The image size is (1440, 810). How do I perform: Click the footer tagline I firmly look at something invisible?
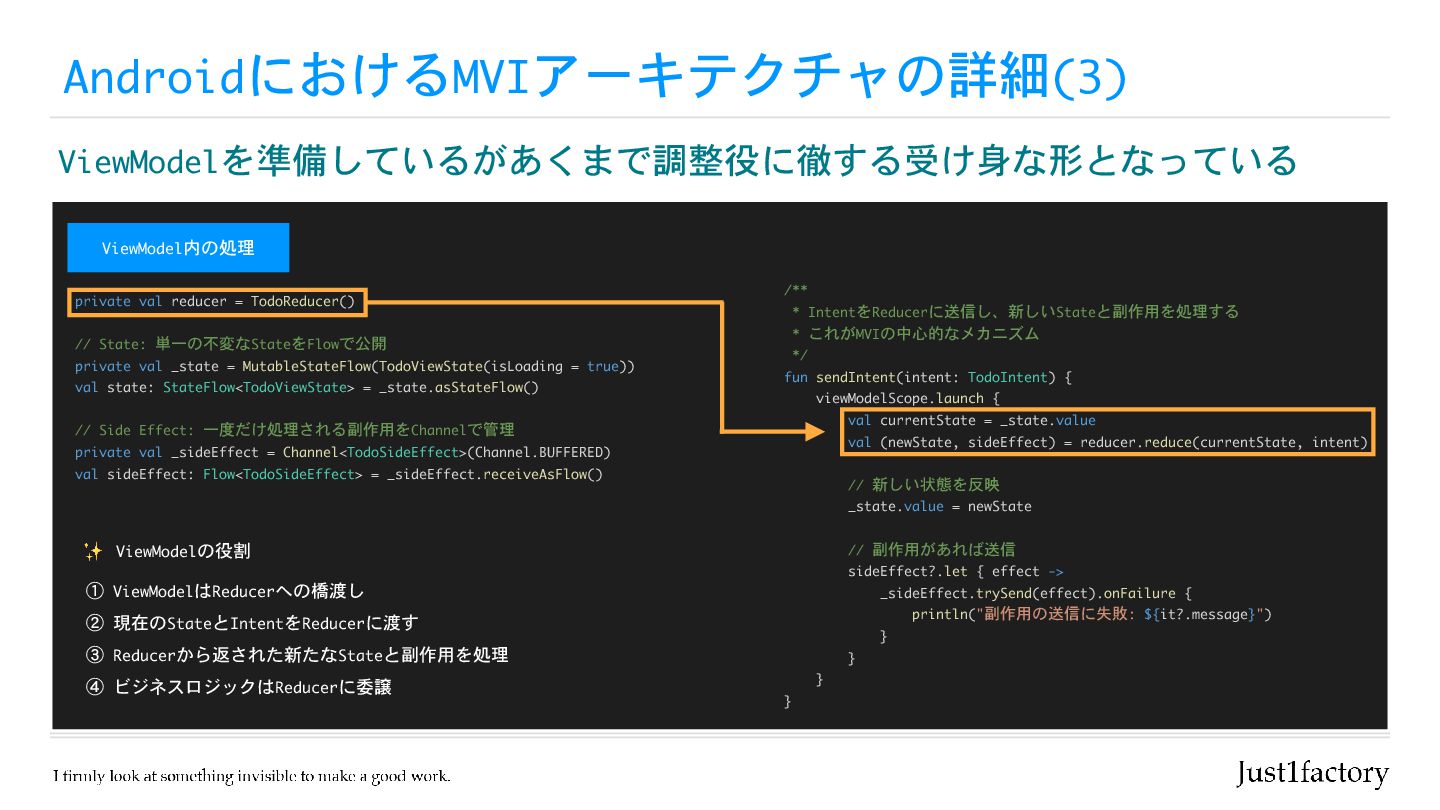point(252,776)
